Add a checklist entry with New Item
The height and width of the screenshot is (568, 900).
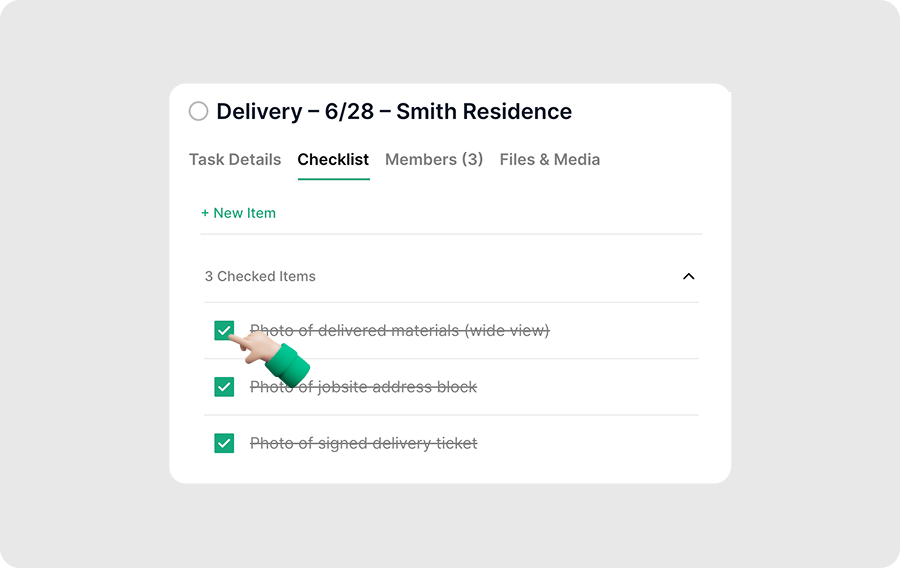click(244, 213)
